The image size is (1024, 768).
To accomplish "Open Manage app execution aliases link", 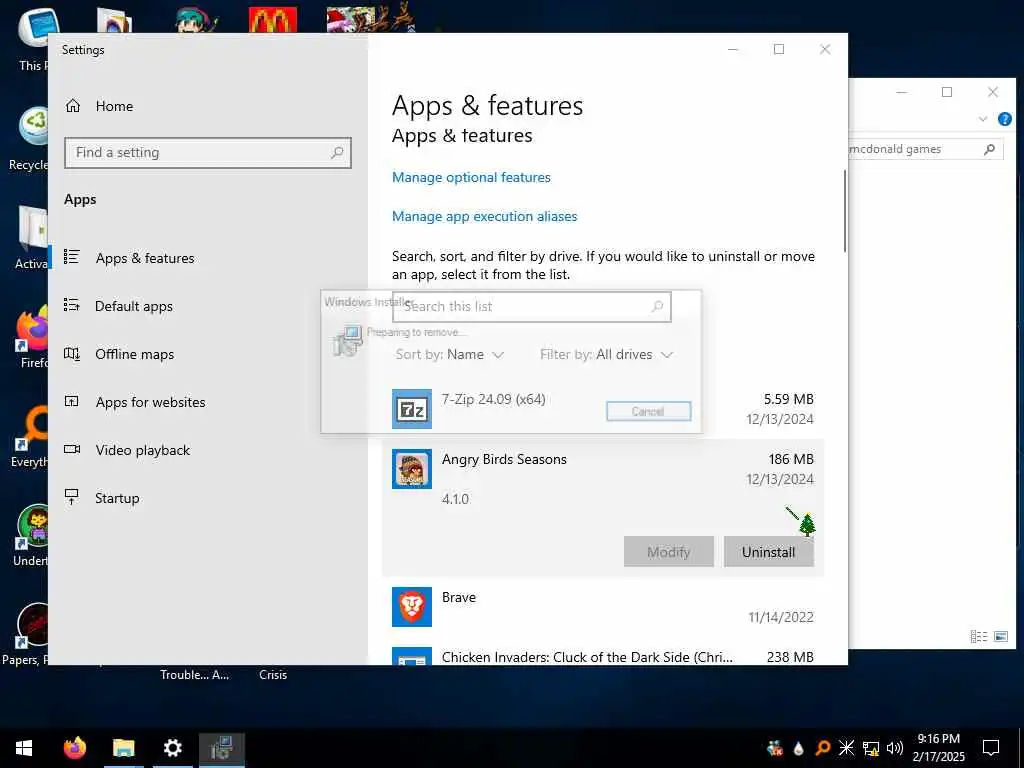I will click(485, 217).
